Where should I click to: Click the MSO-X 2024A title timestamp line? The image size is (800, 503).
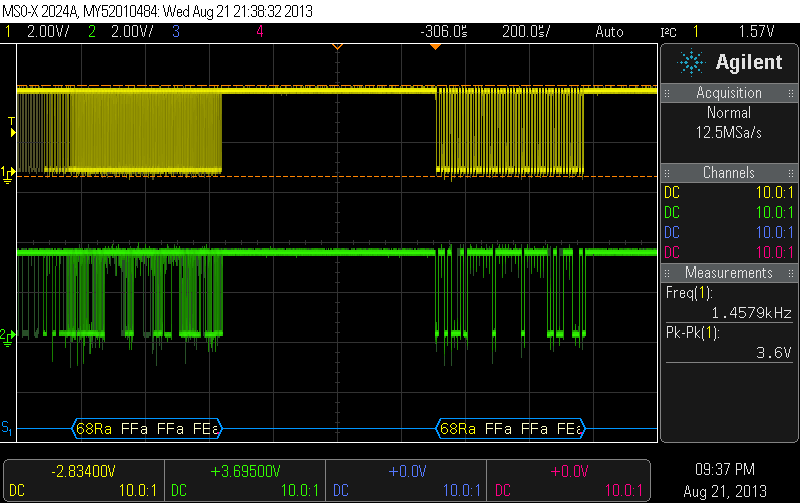(x=157, y=11)
